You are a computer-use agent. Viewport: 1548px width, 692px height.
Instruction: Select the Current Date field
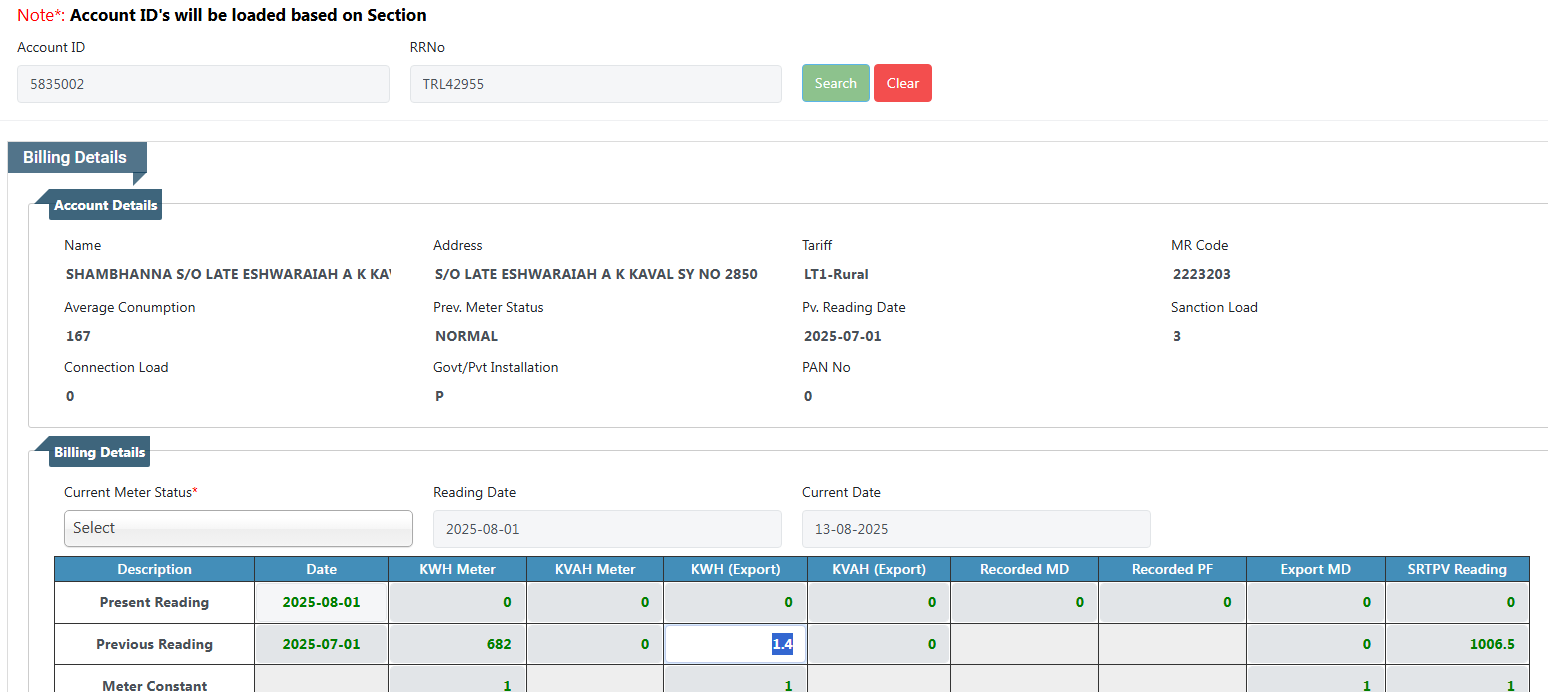click(975, 528)
